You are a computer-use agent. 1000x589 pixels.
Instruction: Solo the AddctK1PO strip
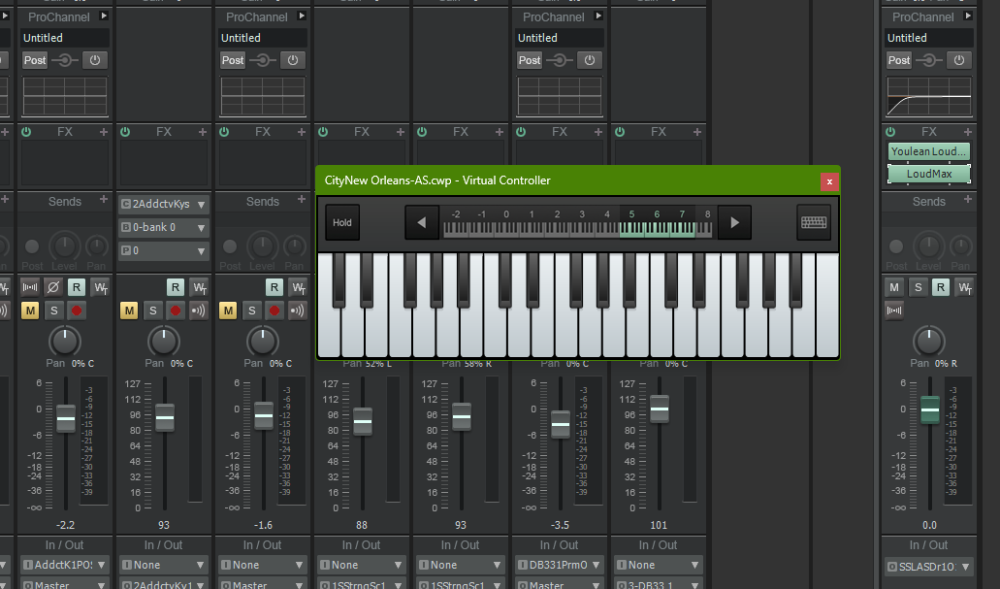point(54,310)
